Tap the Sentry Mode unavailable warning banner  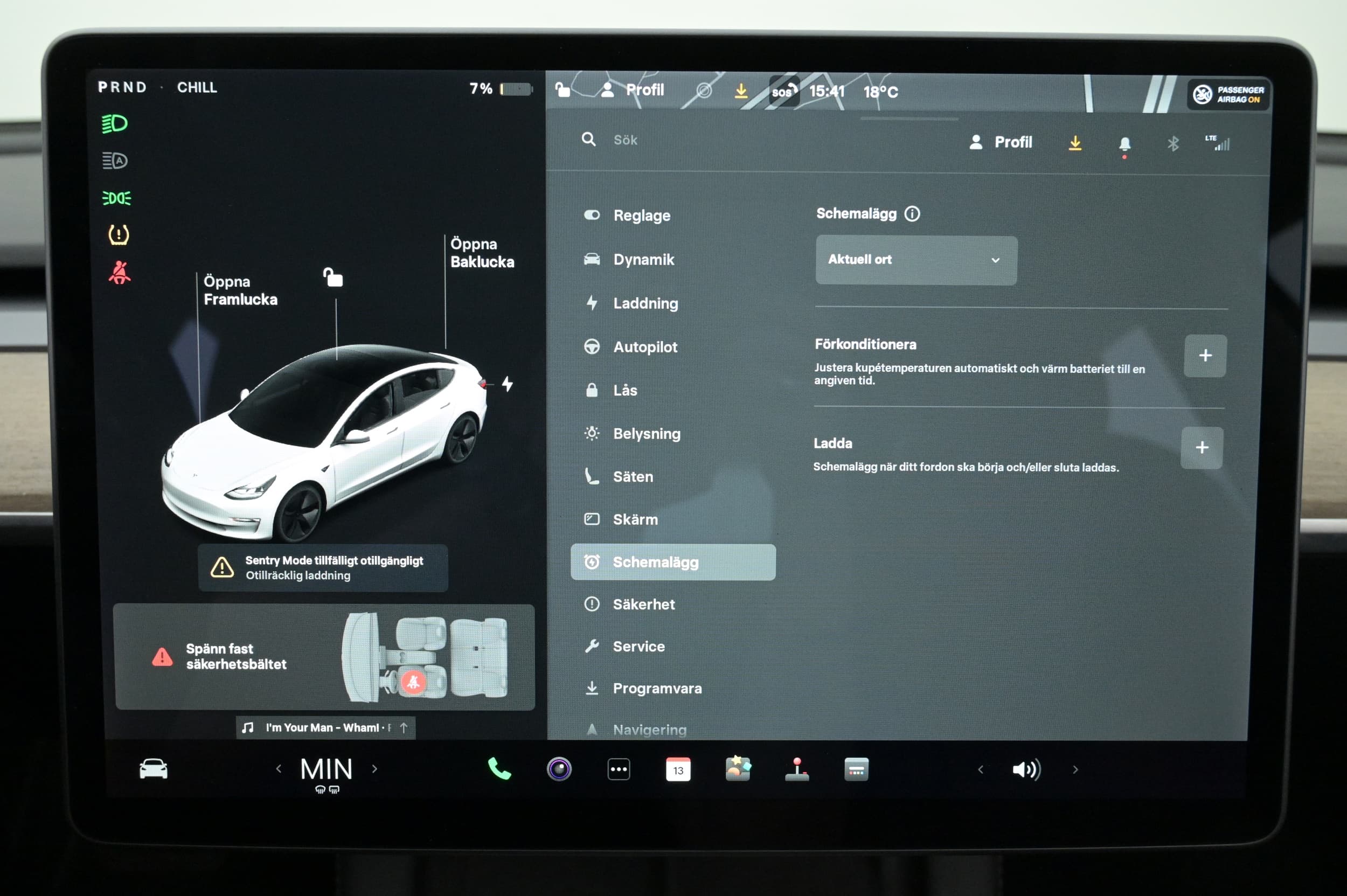click(x=323, y=567)
